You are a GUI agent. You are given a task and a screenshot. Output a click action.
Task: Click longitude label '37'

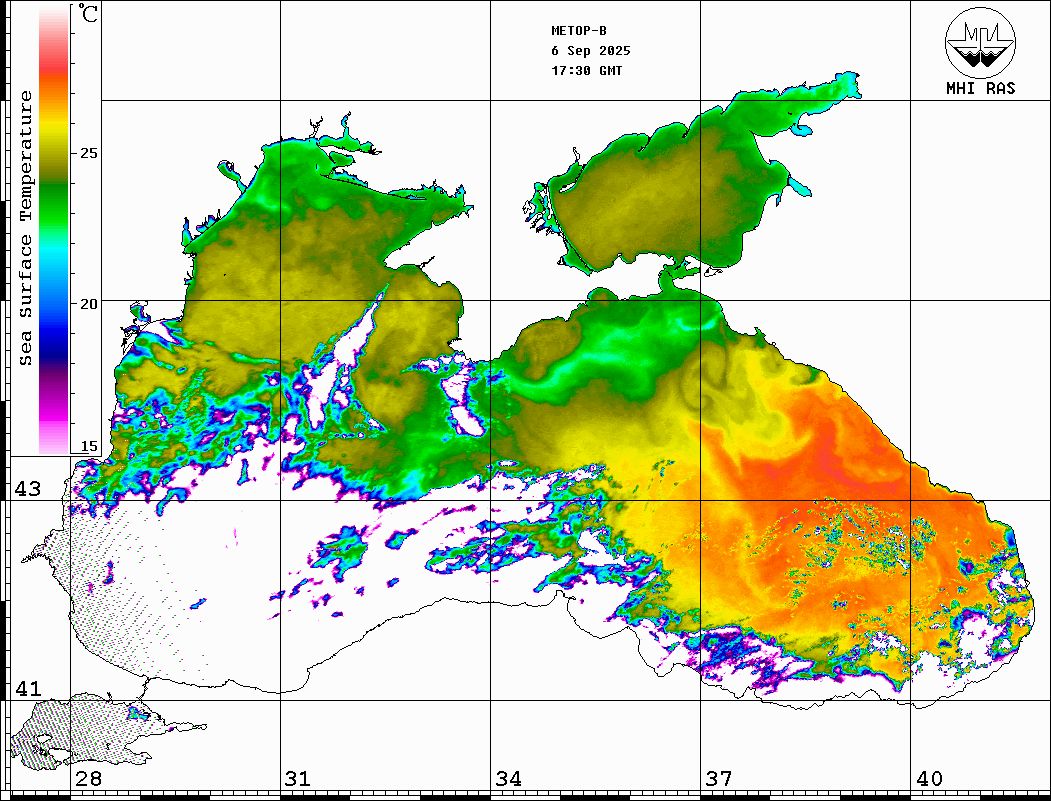coord(719,779)
